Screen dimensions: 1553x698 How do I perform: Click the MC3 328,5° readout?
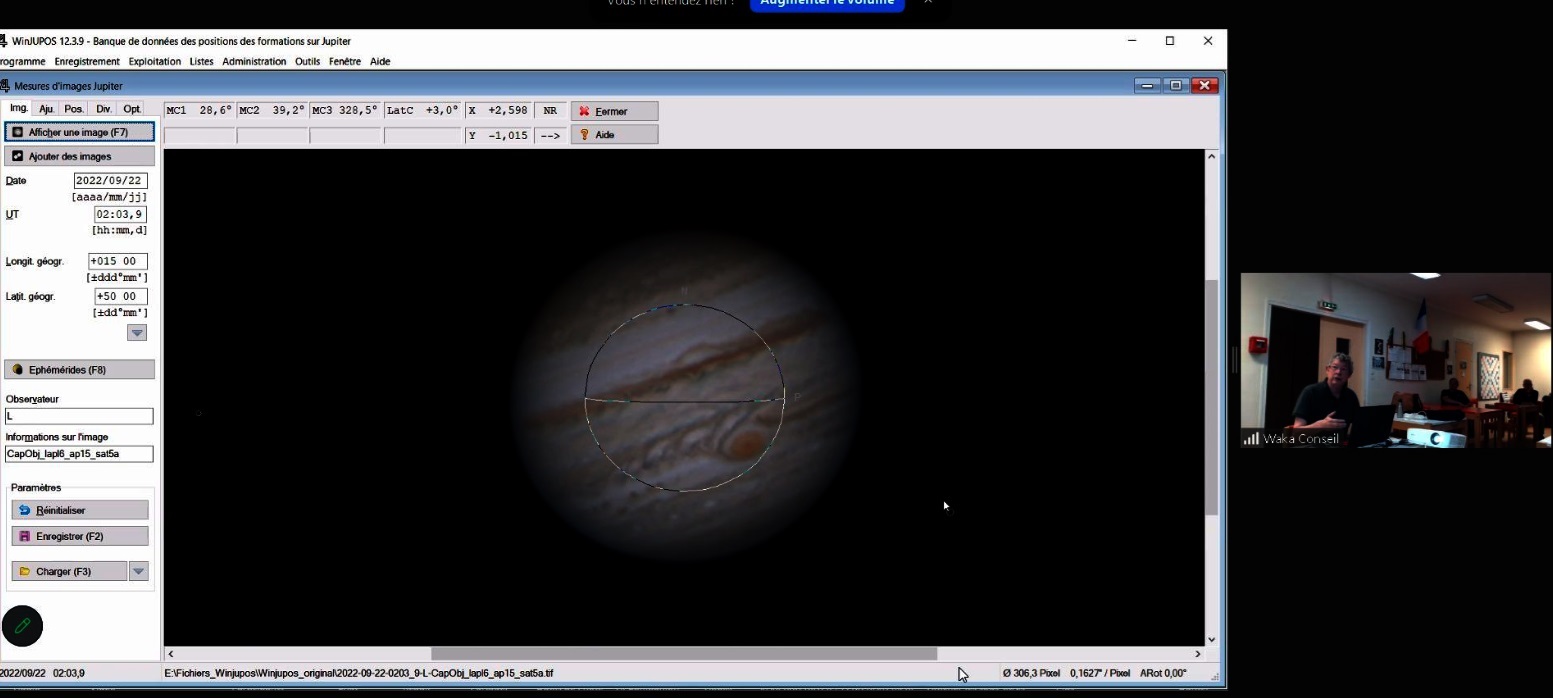click(x=346, y=110)
